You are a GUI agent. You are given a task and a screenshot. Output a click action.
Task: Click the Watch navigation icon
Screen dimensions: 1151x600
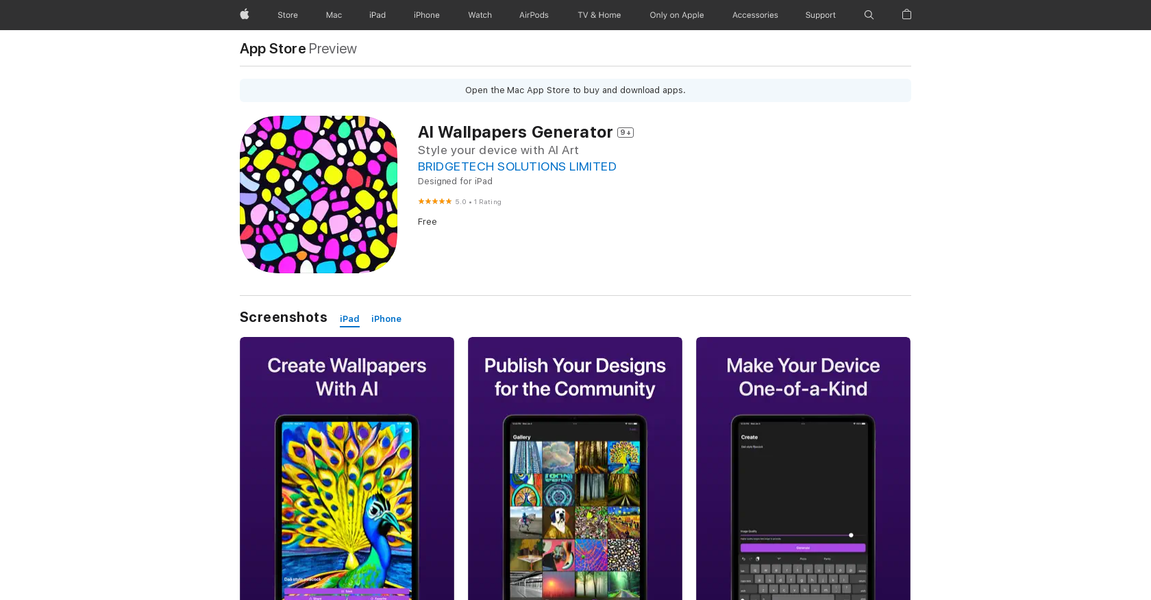(479, 15)
